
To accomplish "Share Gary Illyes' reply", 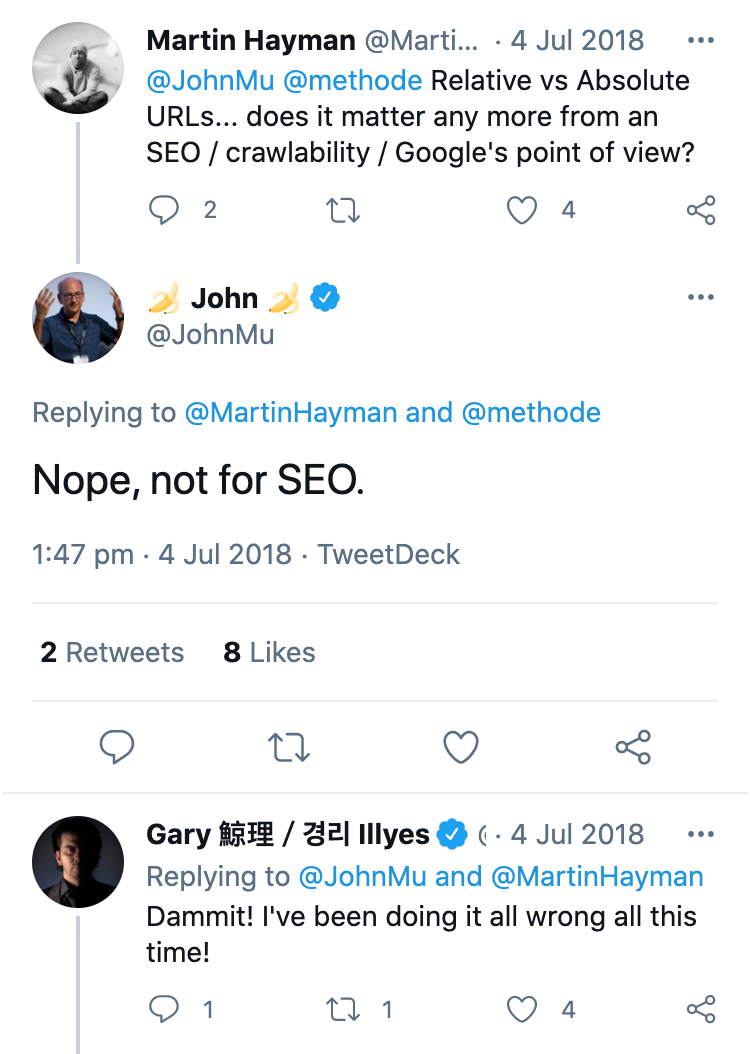I will 701,1010.
